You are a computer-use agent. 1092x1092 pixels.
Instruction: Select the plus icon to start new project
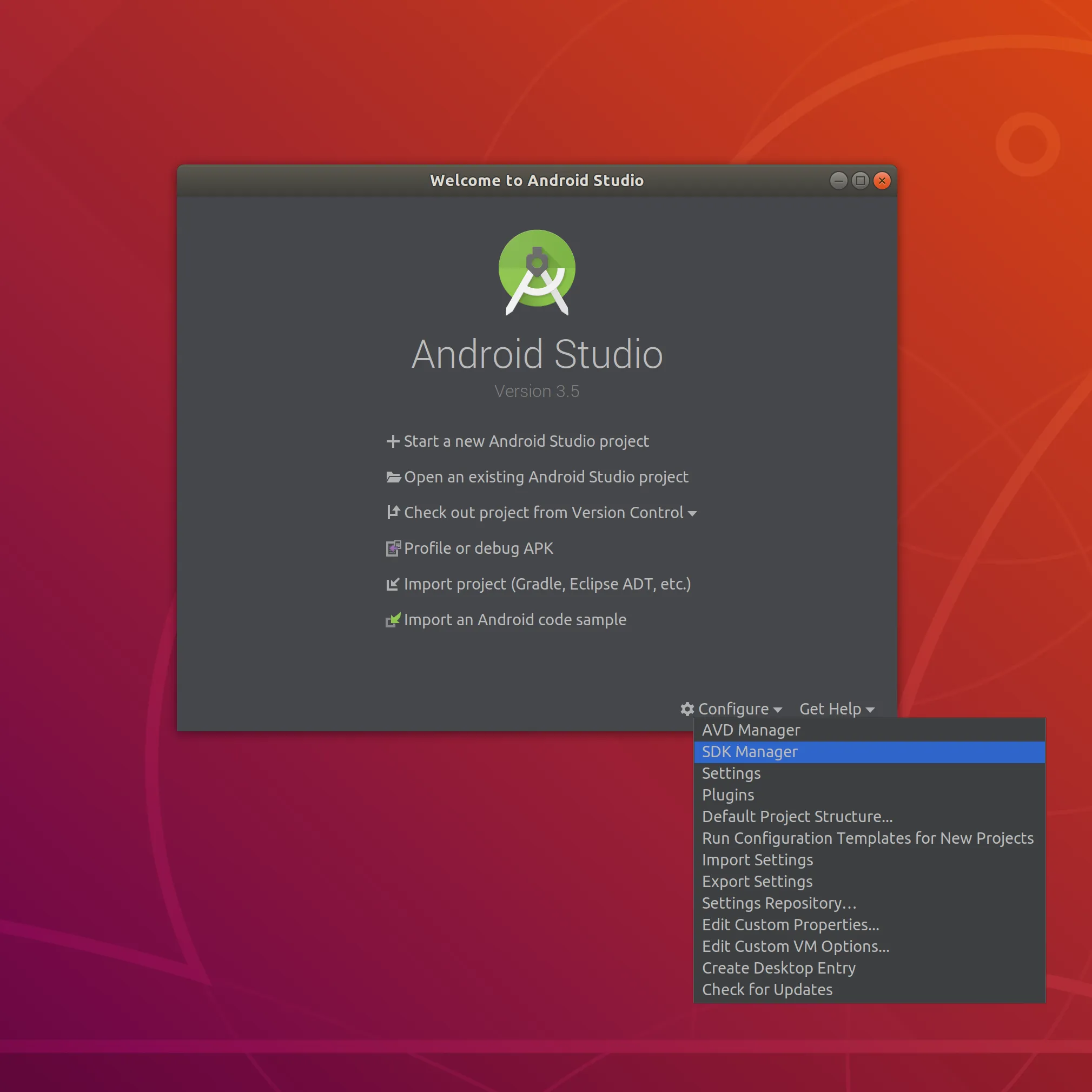(393, 441)
